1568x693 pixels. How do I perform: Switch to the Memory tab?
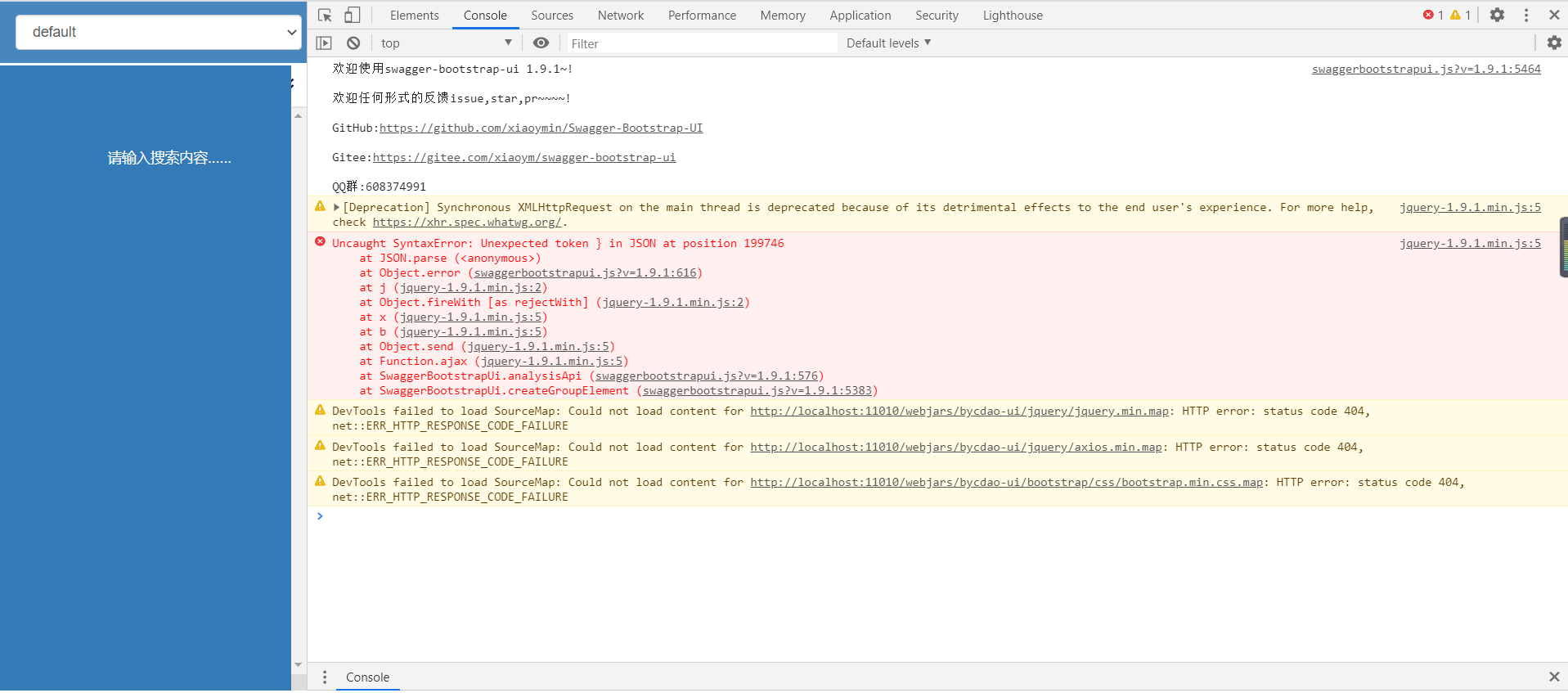pos(783,15)
